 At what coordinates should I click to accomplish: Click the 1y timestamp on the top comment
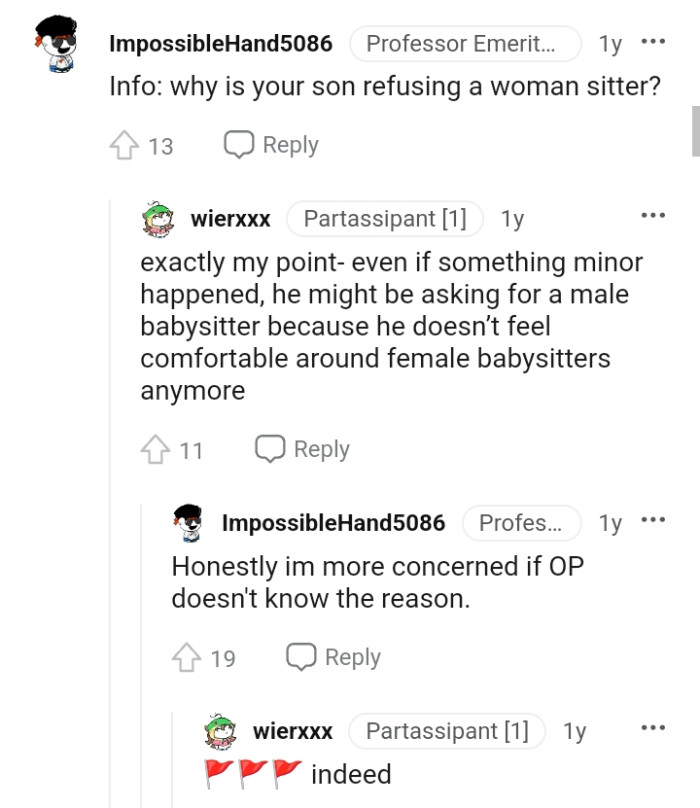click(609, 42)
